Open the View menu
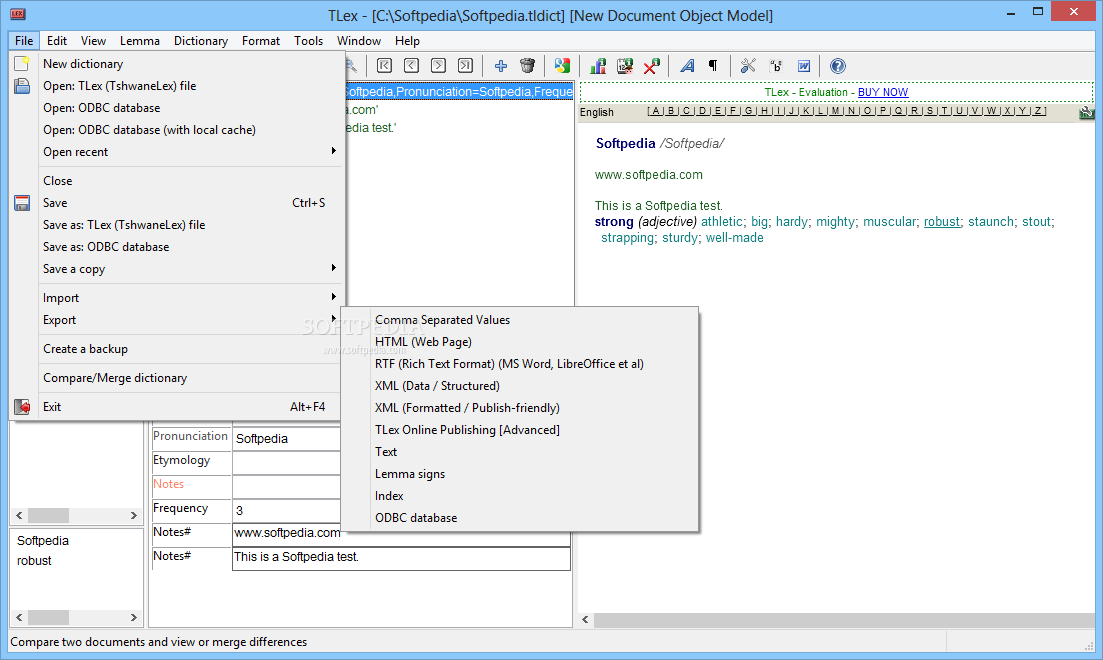This screenshot has width=1103, height=660. 93,41
